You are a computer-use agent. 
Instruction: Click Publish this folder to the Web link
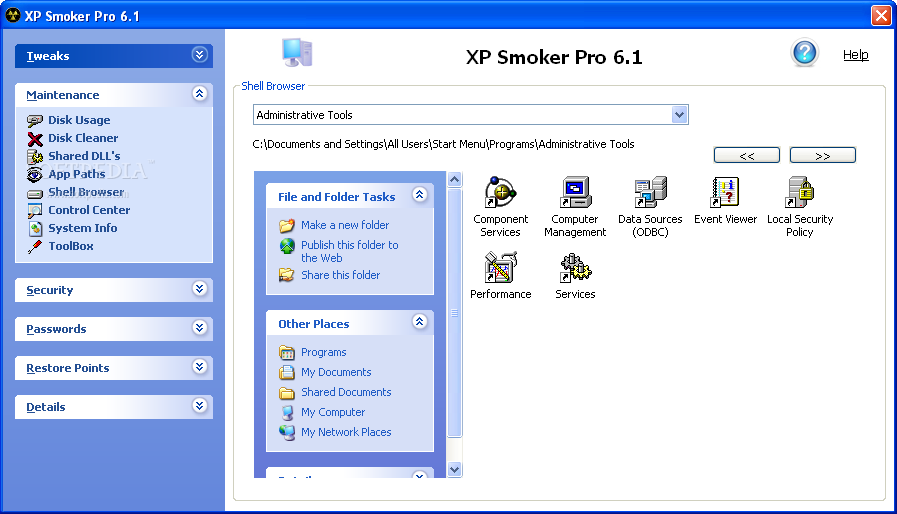click(350, 251)
